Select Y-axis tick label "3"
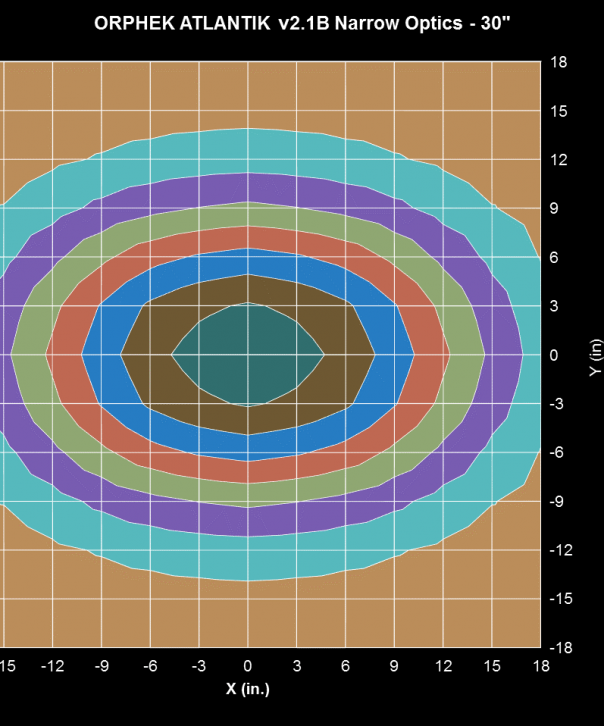Image resolution: width=604 pixels, height=726 pixels. coord(554,306)
